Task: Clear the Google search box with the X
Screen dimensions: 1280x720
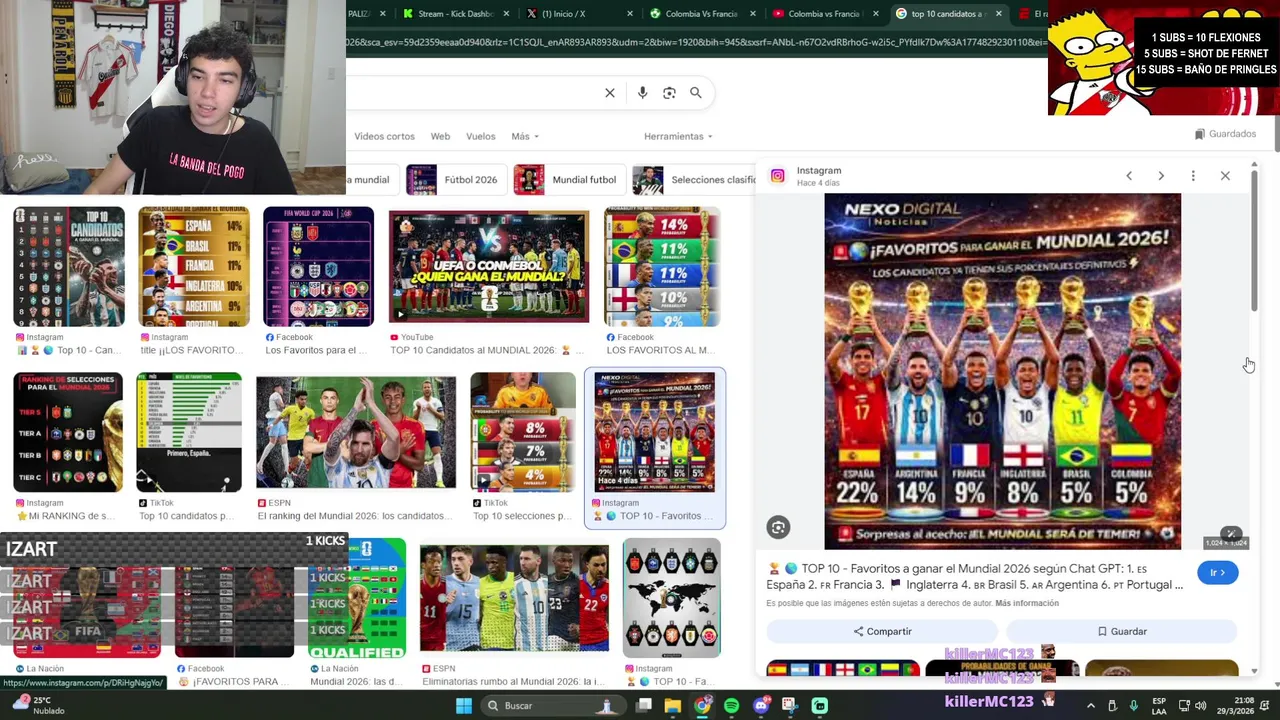Action: coord(610,93)
